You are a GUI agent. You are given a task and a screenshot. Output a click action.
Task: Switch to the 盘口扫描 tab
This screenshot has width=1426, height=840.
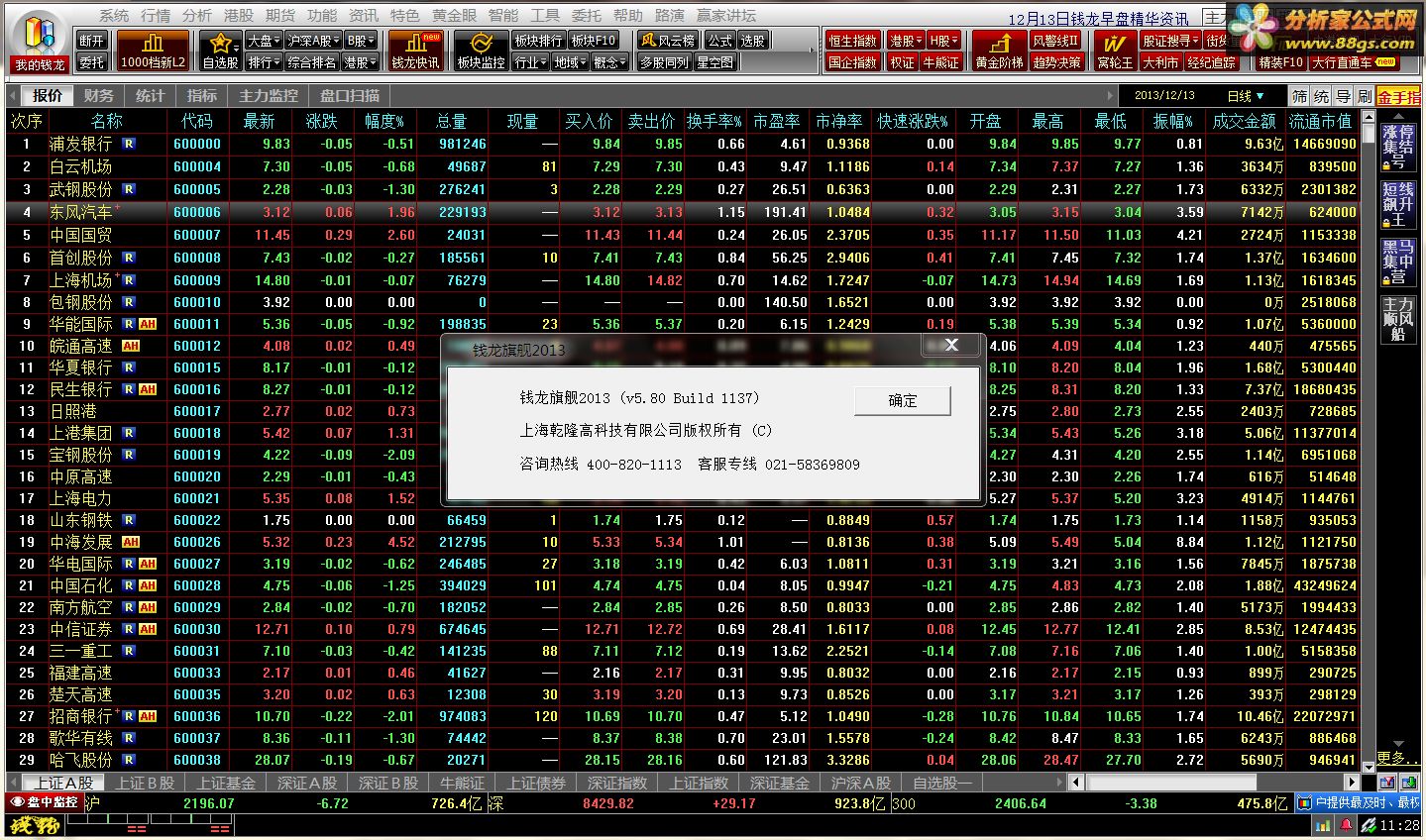pos(349,96)
